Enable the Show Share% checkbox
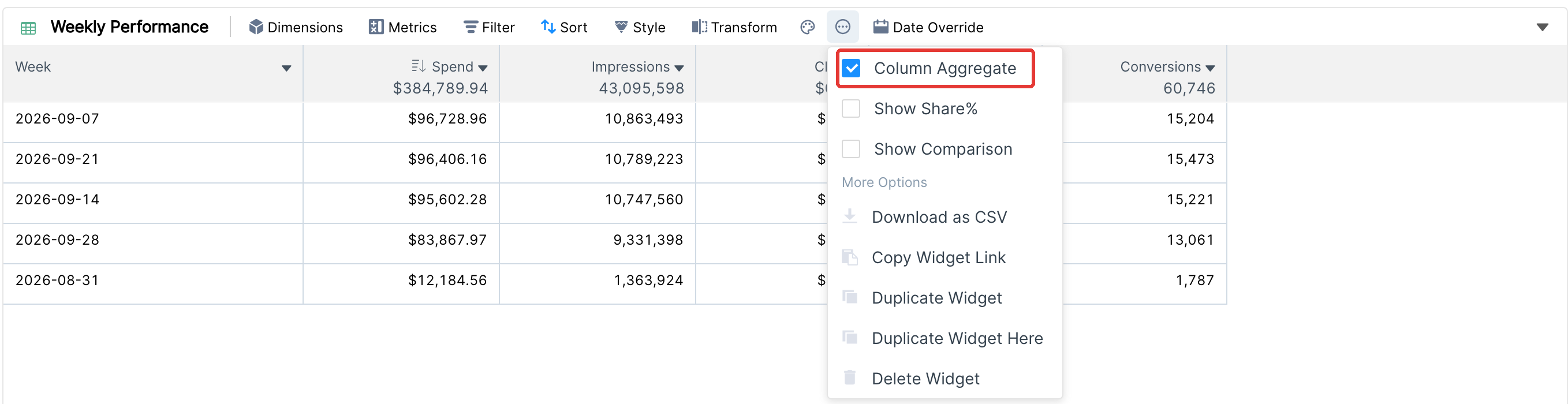The height and width of the screenshot is (404, 1568). (851, 109)
